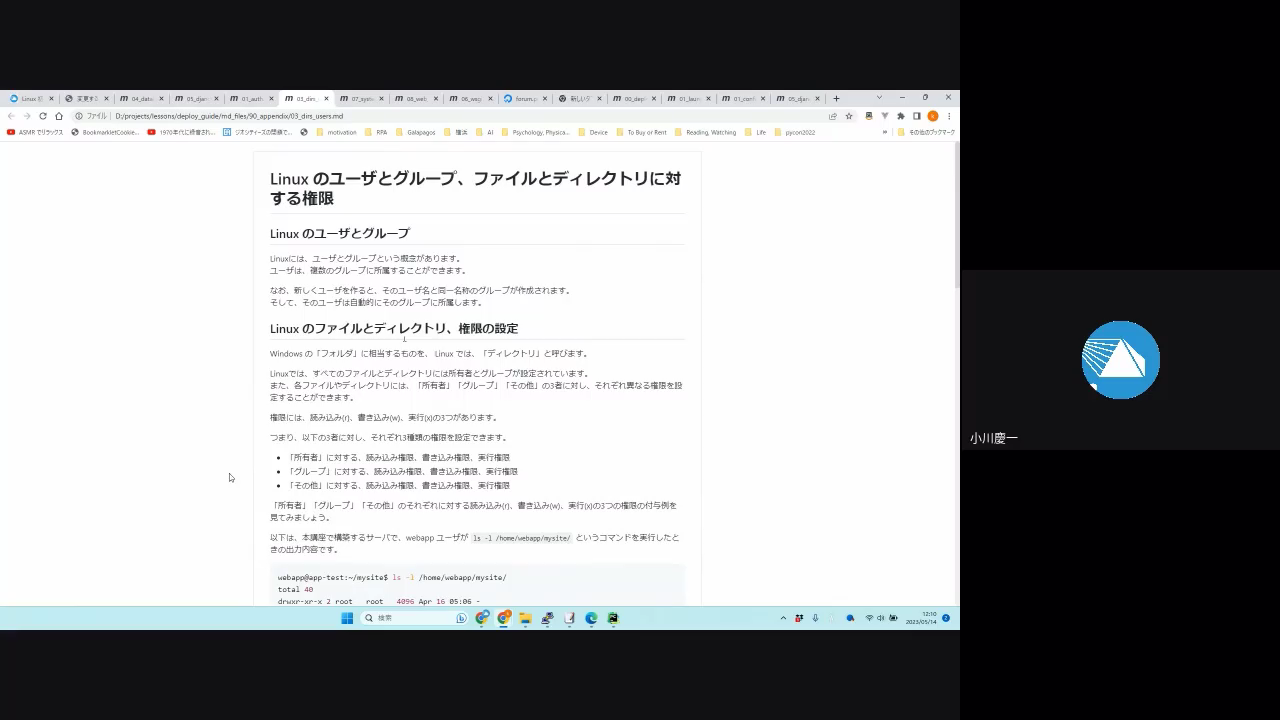Launch Microsoft Edge from the taskbar

591,618
